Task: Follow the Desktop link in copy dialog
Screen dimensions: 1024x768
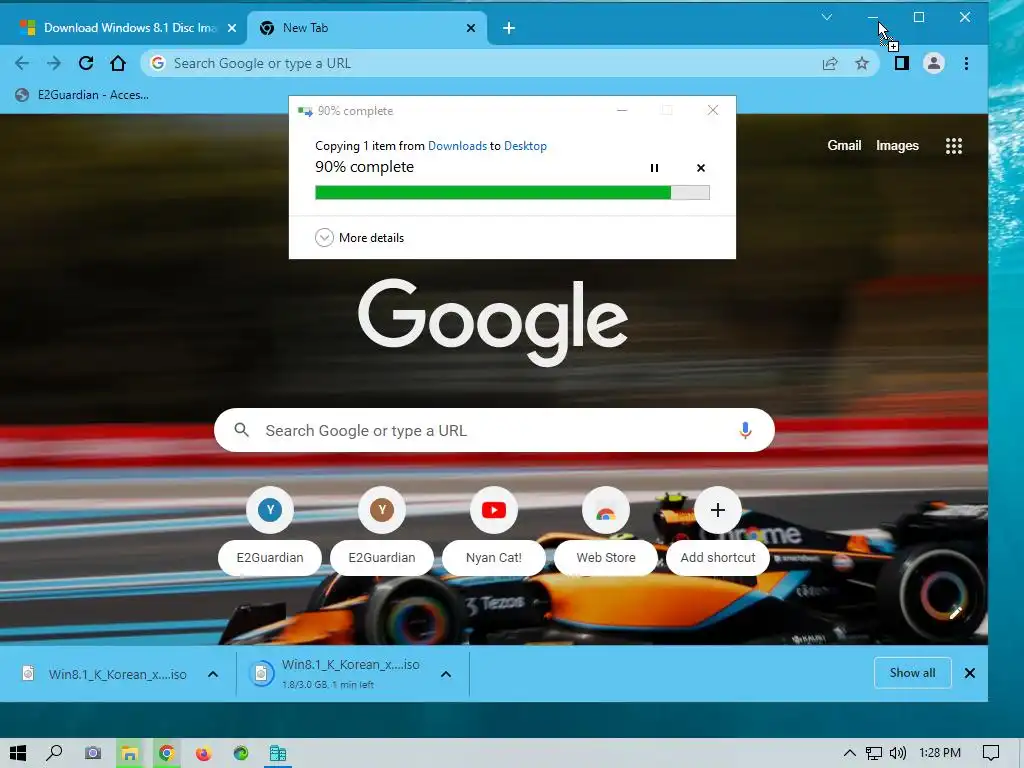Action: click(525, 146)
